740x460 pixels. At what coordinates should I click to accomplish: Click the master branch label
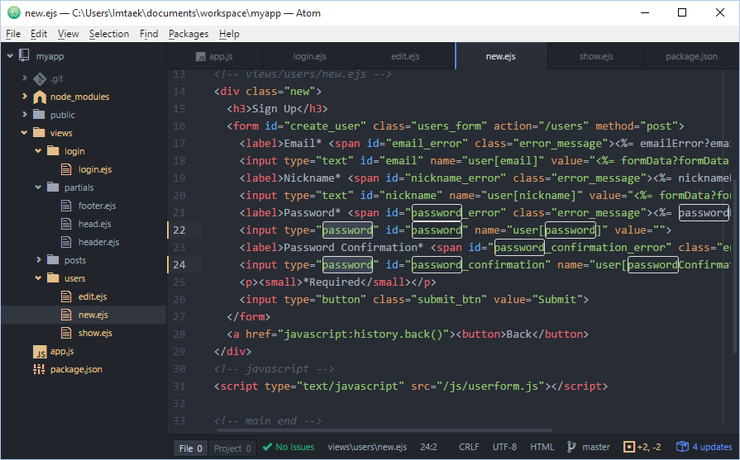tap(596, 447)
